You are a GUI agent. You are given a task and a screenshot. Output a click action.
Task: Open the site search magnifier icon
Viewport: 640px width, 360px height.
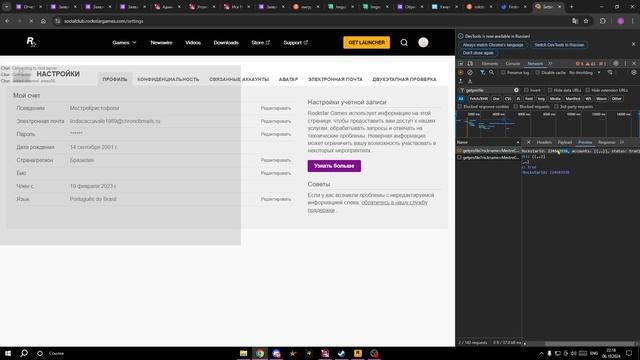pyautogui.click(x=404, y=42)
